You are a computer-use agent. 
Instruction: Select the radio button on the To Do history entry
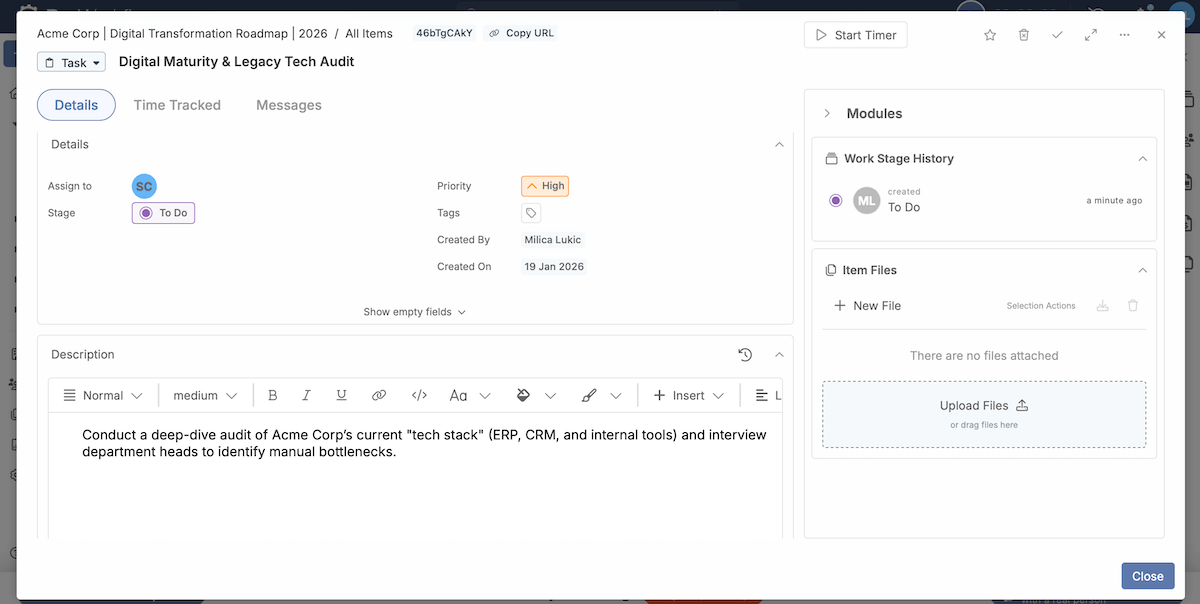click(x=835, y=200)
